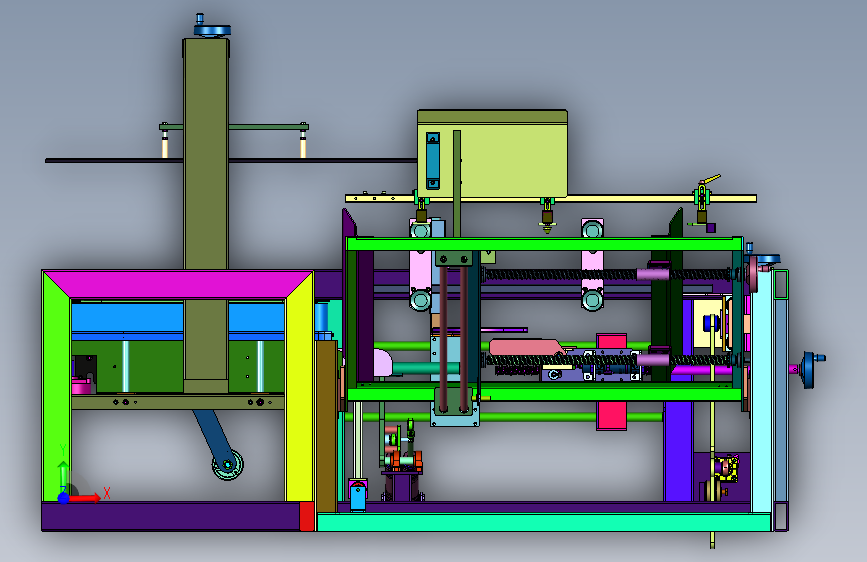Select the small red block at the base joint

point(307,516)
